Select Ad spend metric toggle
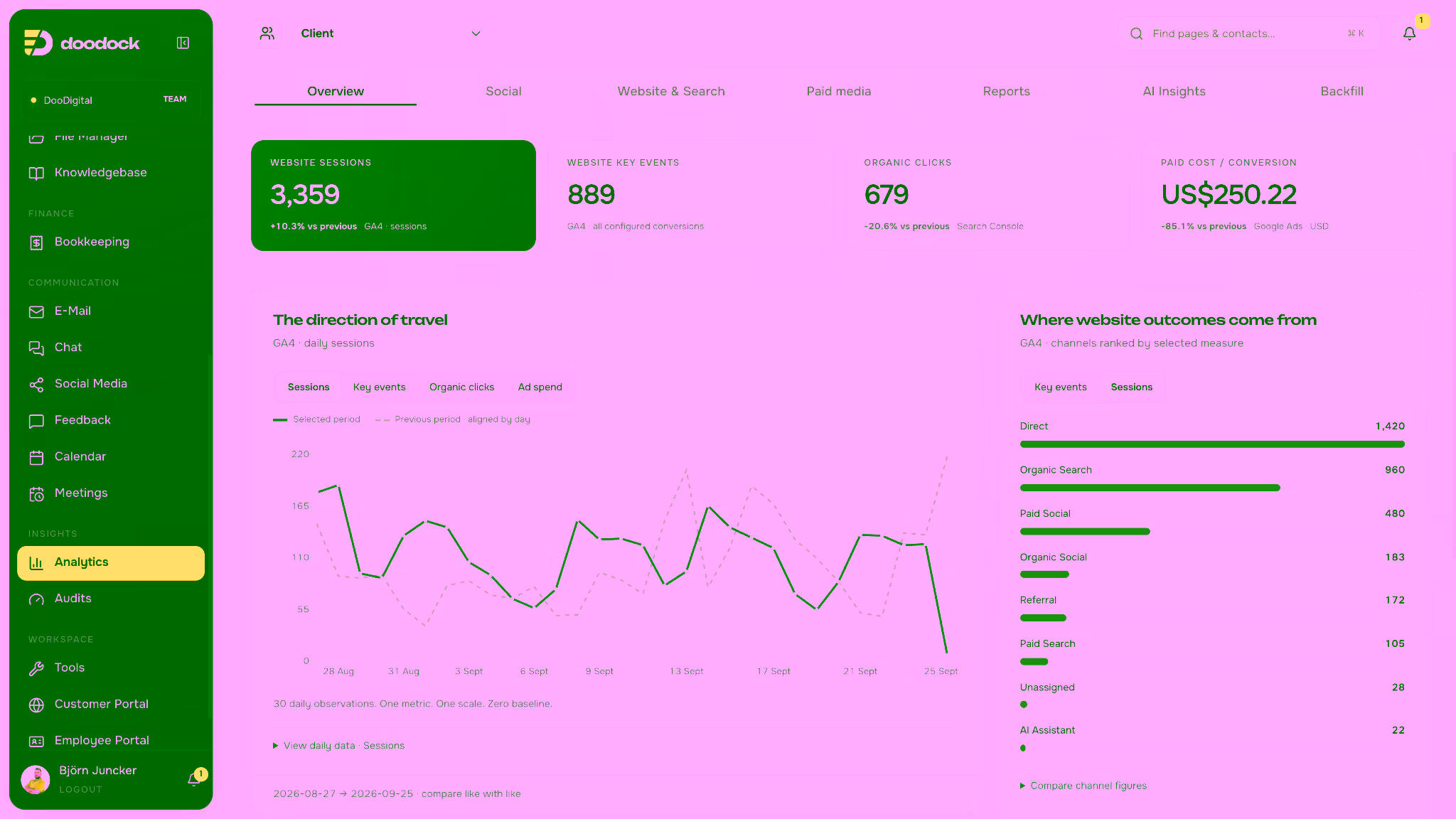 (540, 387)
